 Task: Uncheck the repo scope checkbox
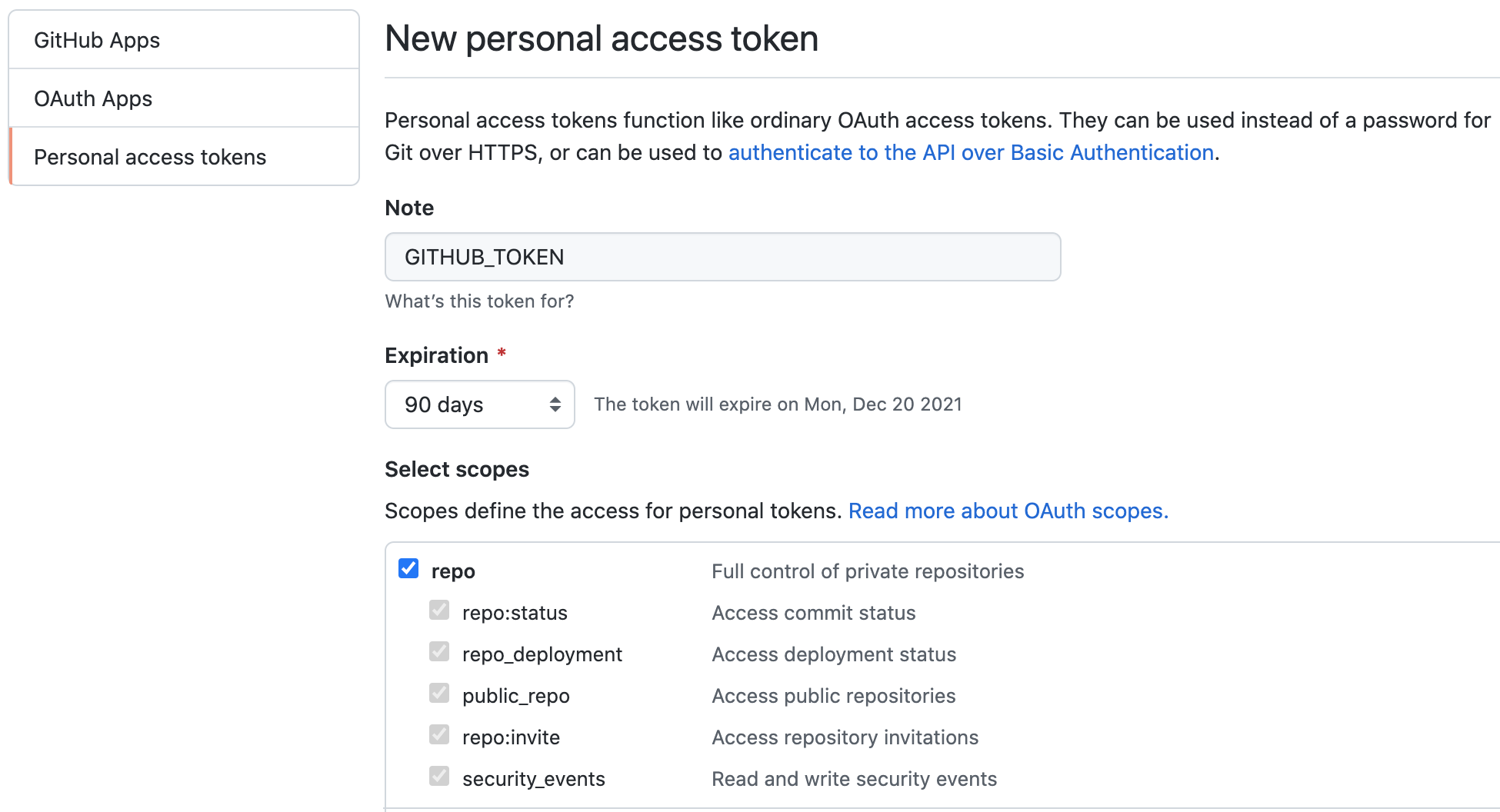coord(408,569)
